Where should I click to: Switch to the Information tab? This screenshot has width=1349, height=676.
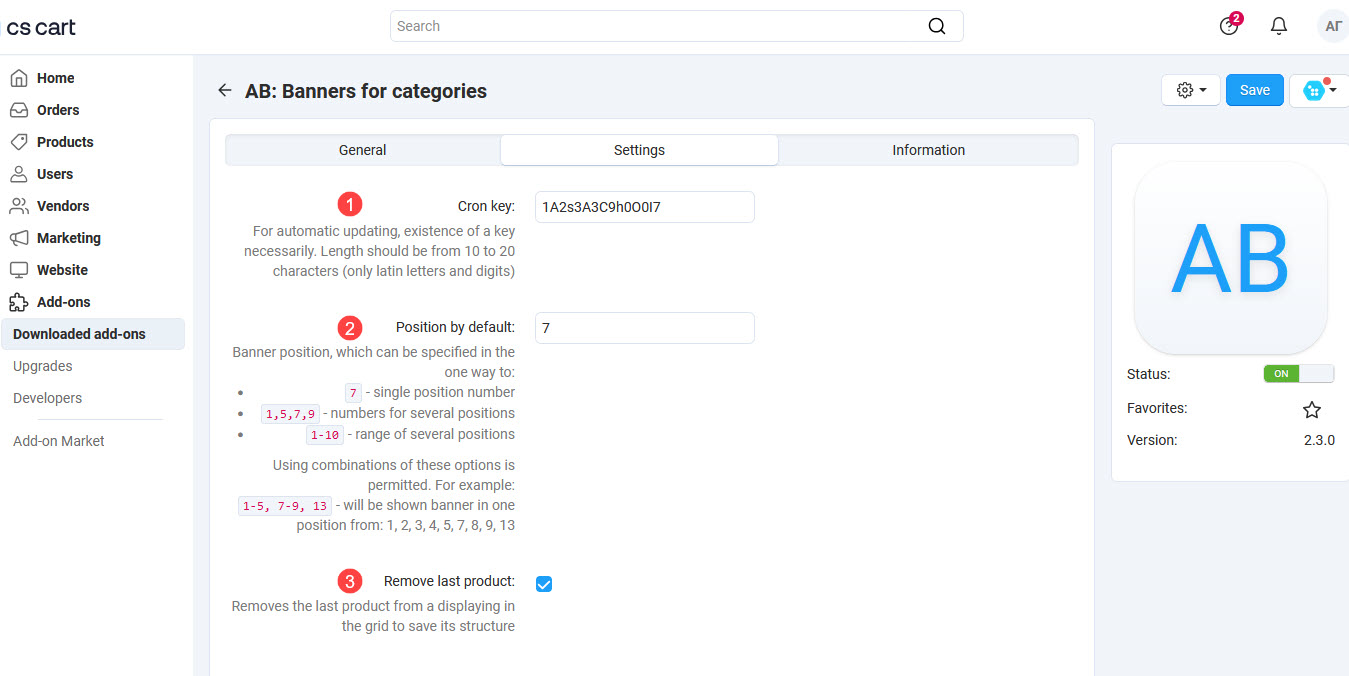(927, 149)
